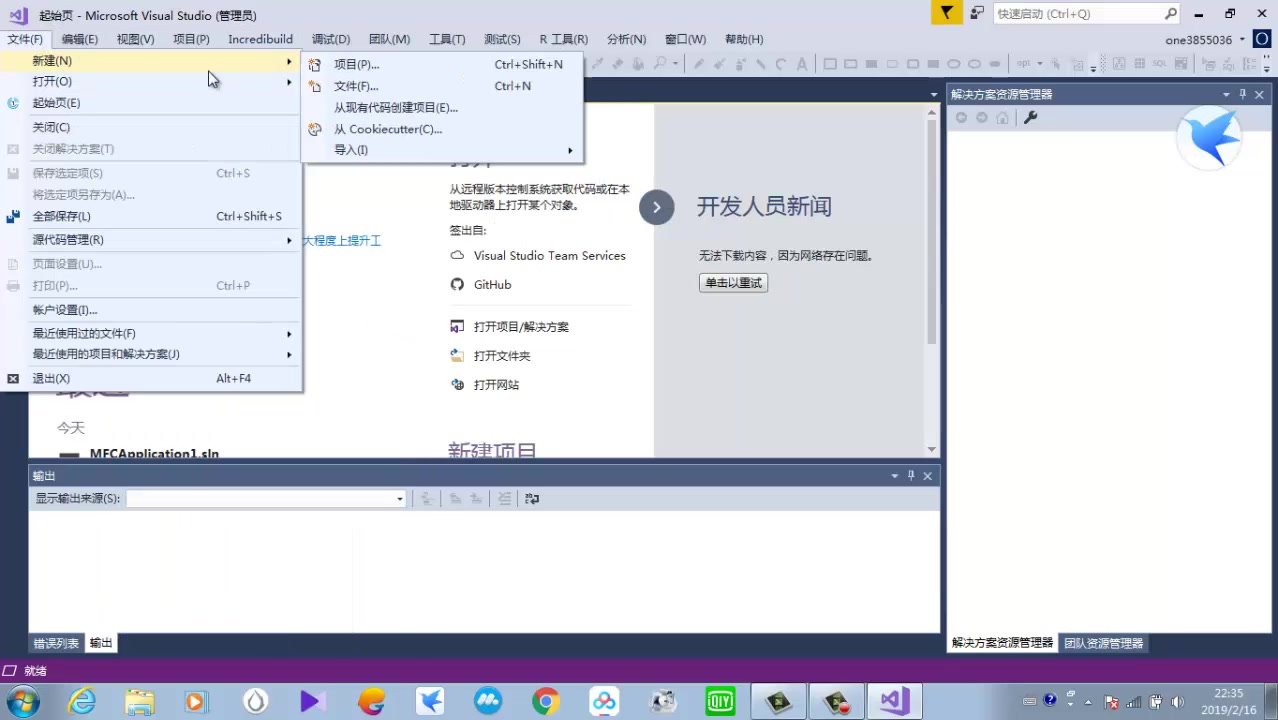Close the Solution Explorer panel

[1260, 94]
